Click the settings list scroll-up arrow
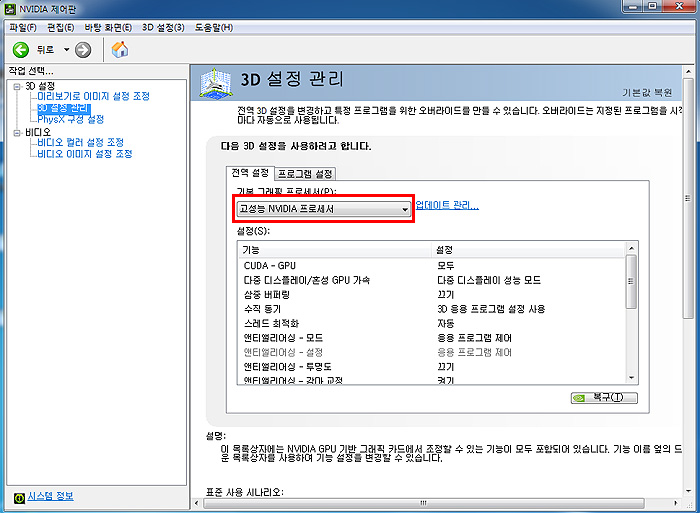 click(631, 248)
